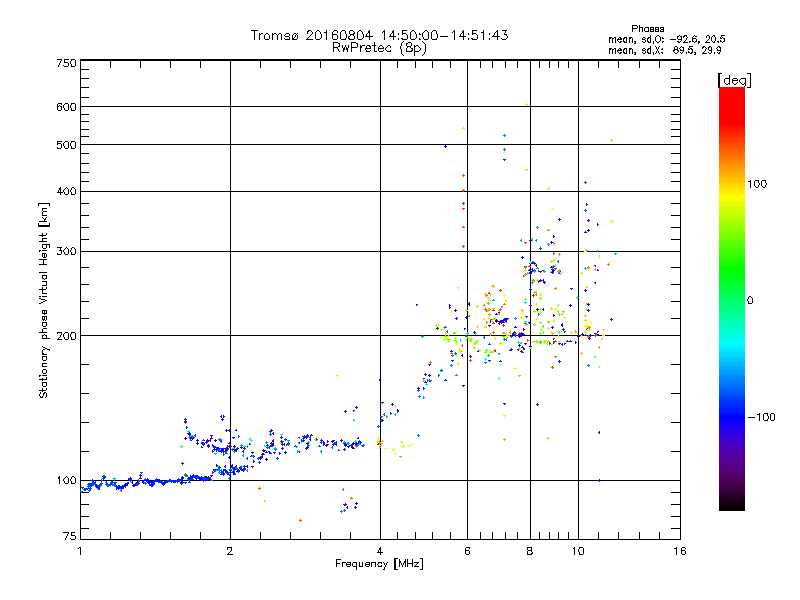Click the y-axis tick label "100" on the height axis

tap(66, 481)
